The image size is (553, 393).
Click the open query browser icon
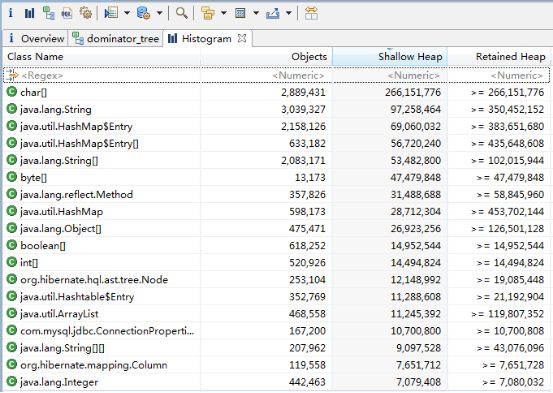point(143,13)
